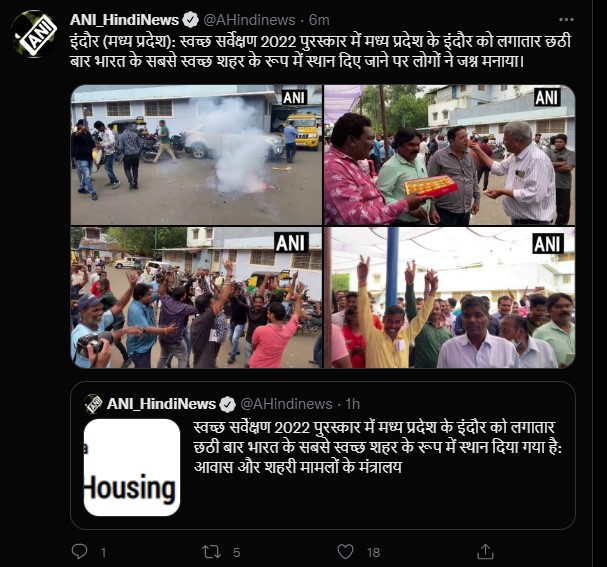The height and width of the screenshot is (567, 607).
Task: Open @AHindinews handle in top tweet
Action: [x=249, y=20]
